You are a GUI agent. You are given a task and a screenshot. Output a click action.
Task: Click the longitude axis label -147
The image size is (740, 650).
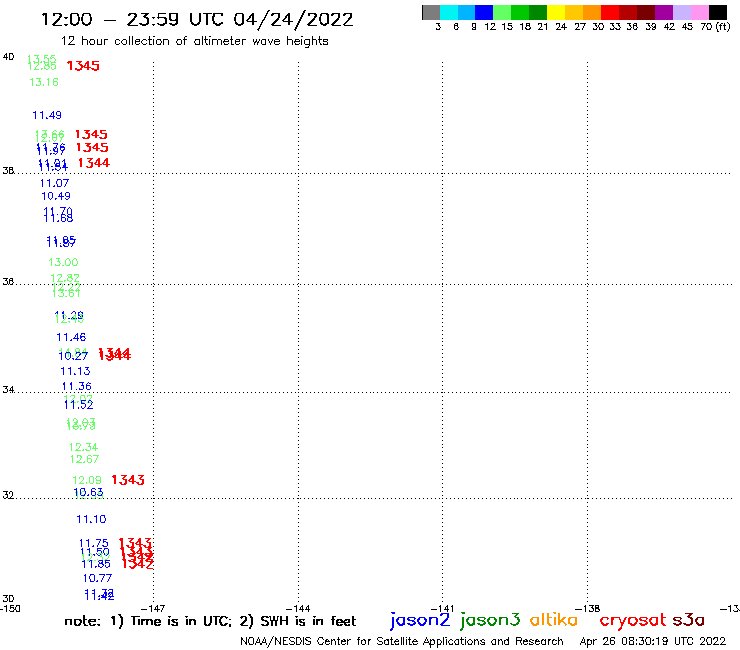(153, 609)
